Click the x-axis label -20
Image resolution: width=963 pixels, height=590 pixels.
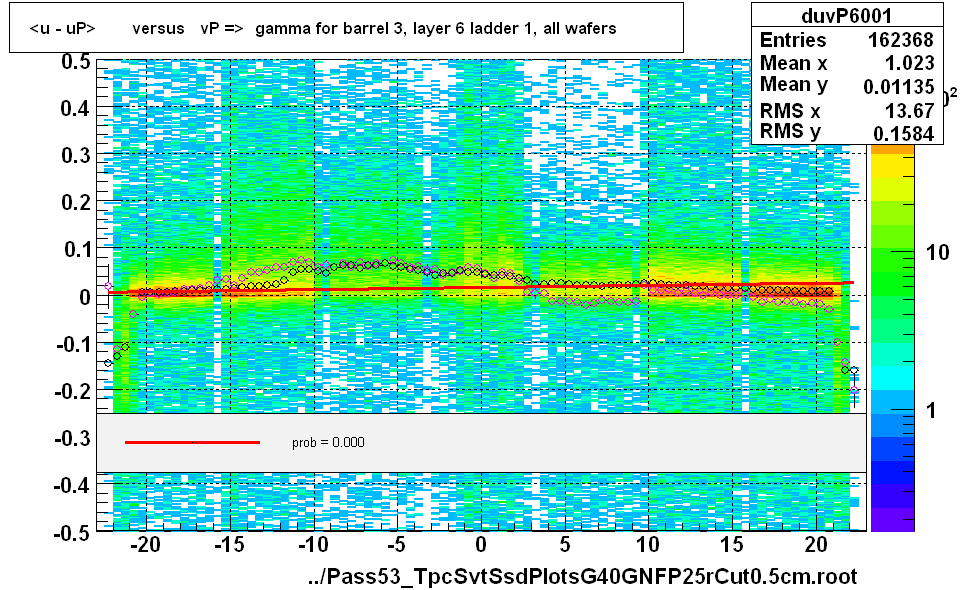(146, 545)
